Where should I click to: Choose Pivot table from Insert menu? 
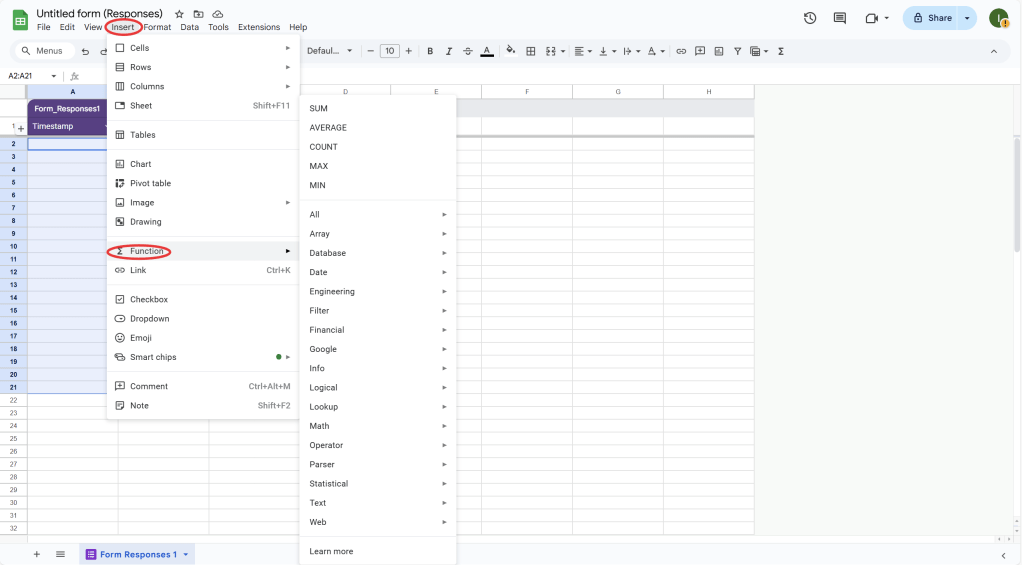150,183
